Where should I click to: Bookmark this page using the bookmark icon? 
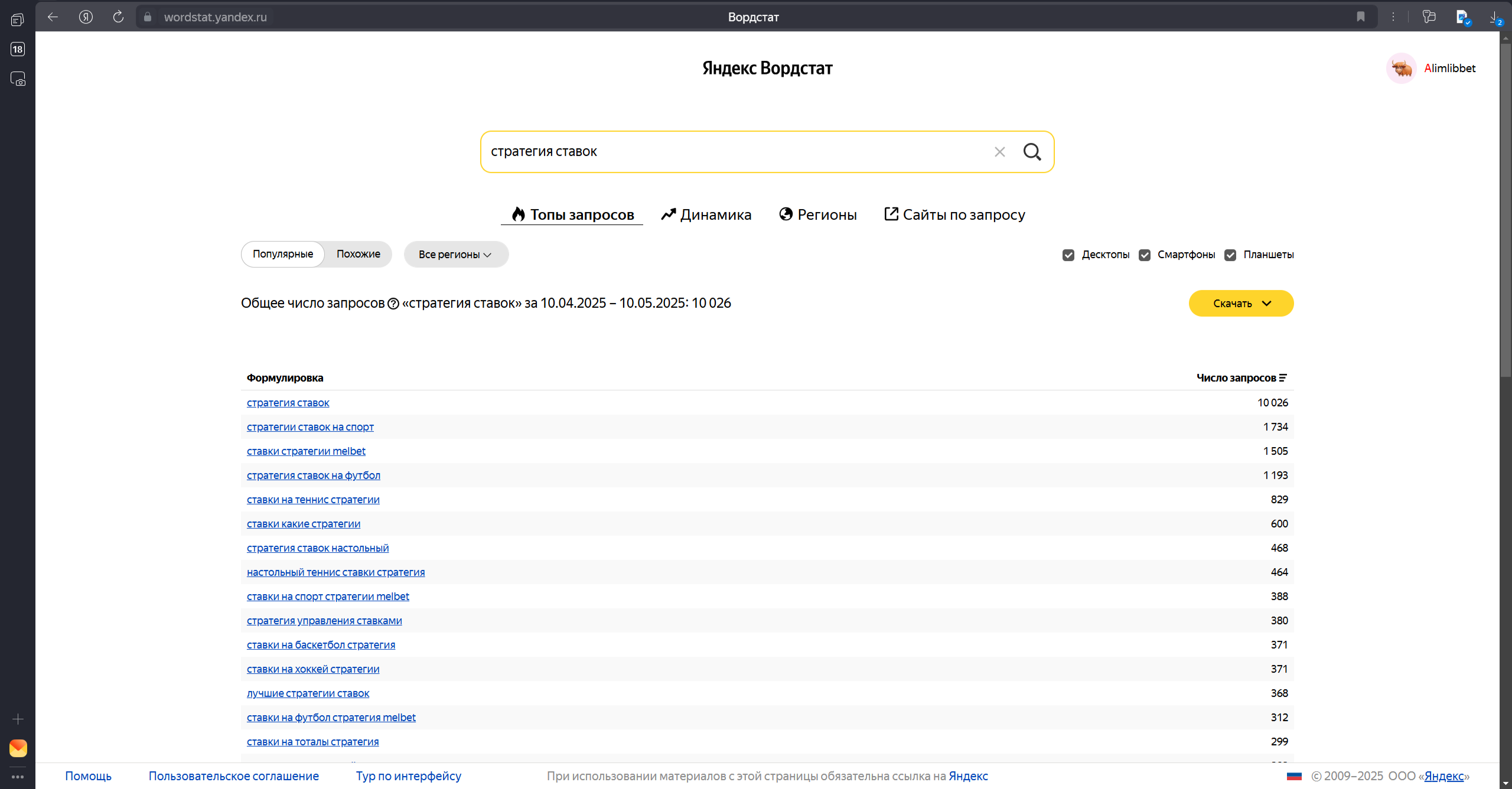(x=1361, y=17)
